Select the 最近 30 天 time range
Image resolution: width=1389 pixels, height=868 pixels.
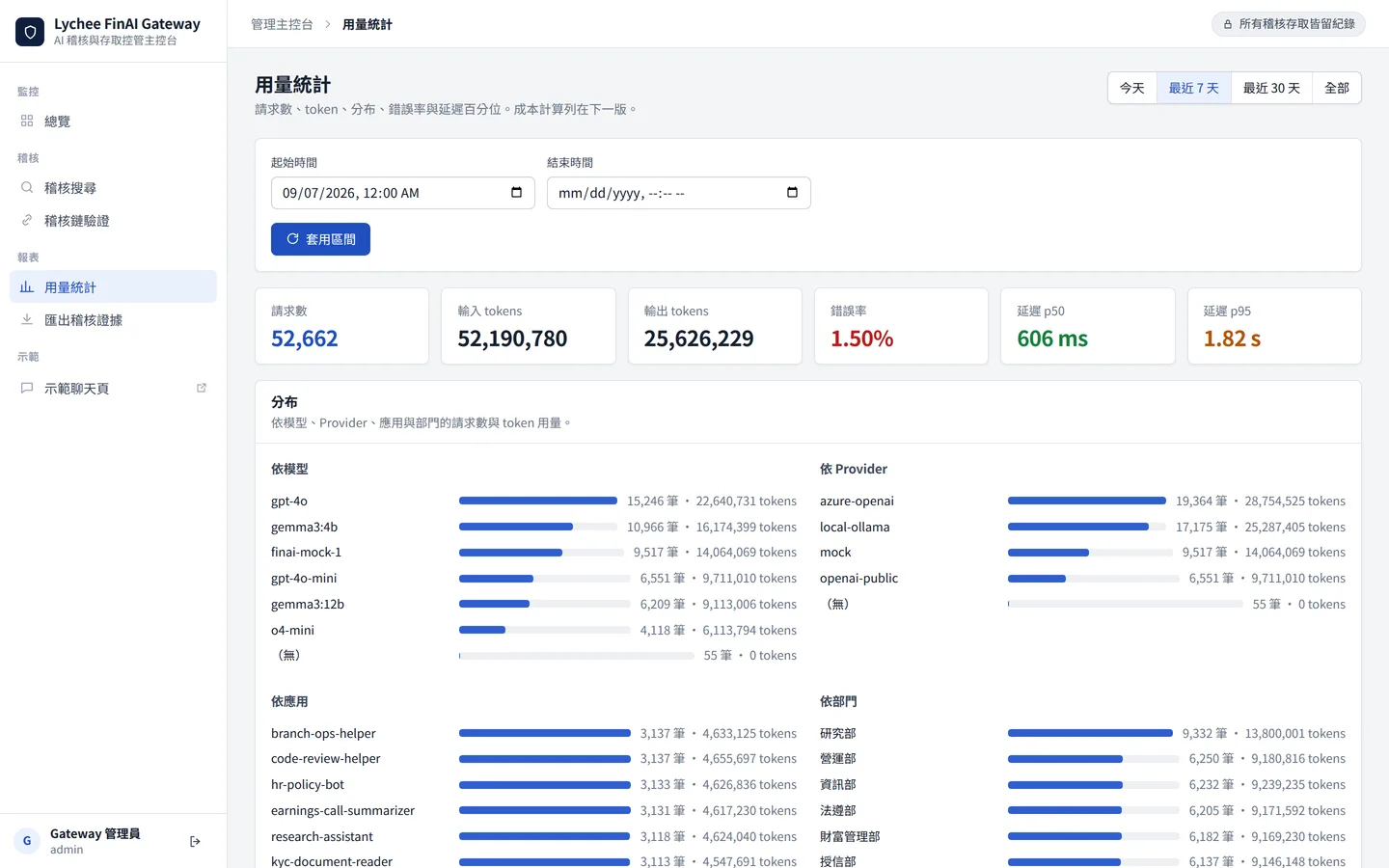coord(1271,88)
